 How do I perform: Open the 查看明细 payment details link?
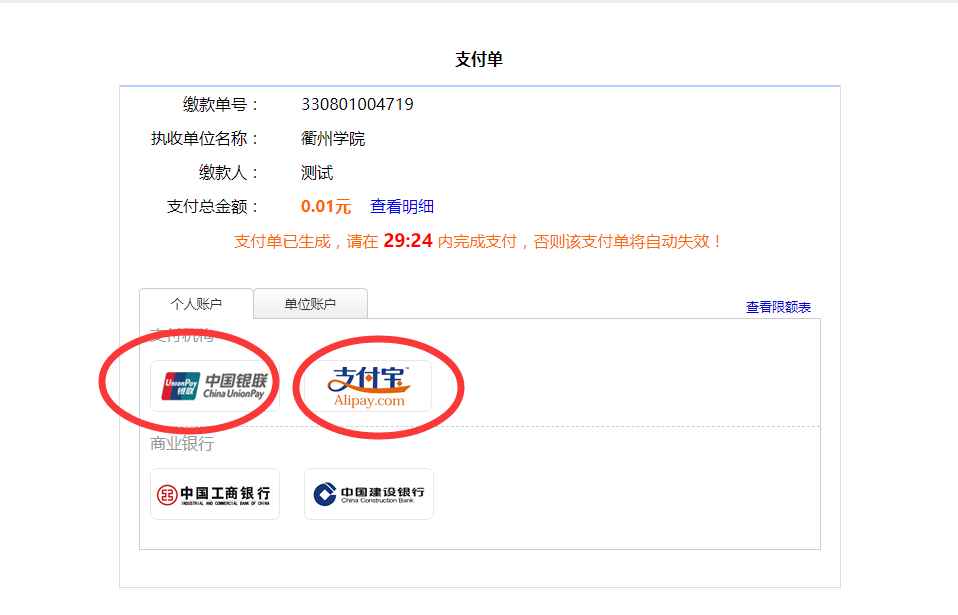402,206
